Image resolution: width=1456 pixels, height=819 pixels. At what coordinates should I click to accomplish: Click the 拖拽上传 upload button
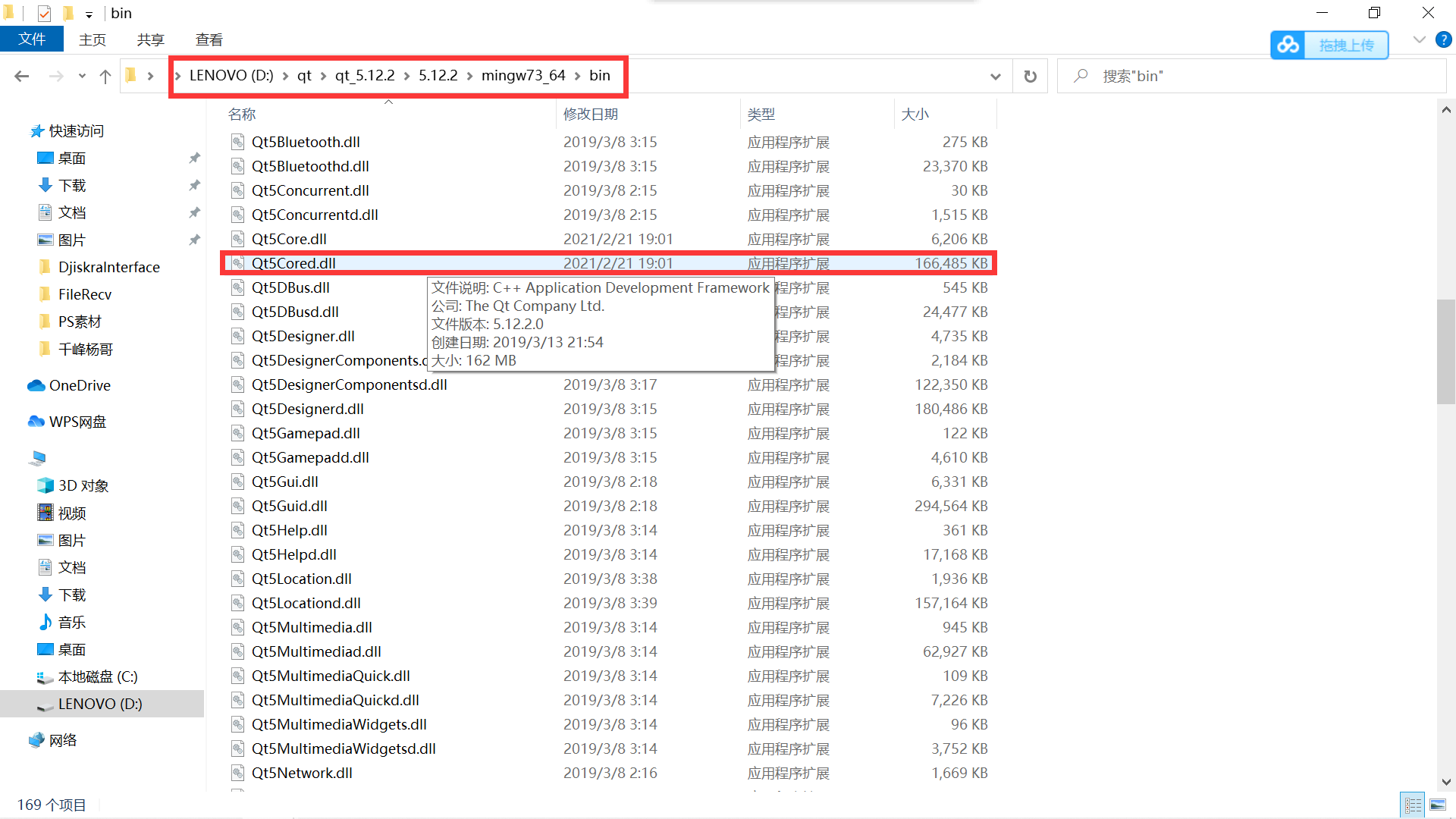(1346, 45)
